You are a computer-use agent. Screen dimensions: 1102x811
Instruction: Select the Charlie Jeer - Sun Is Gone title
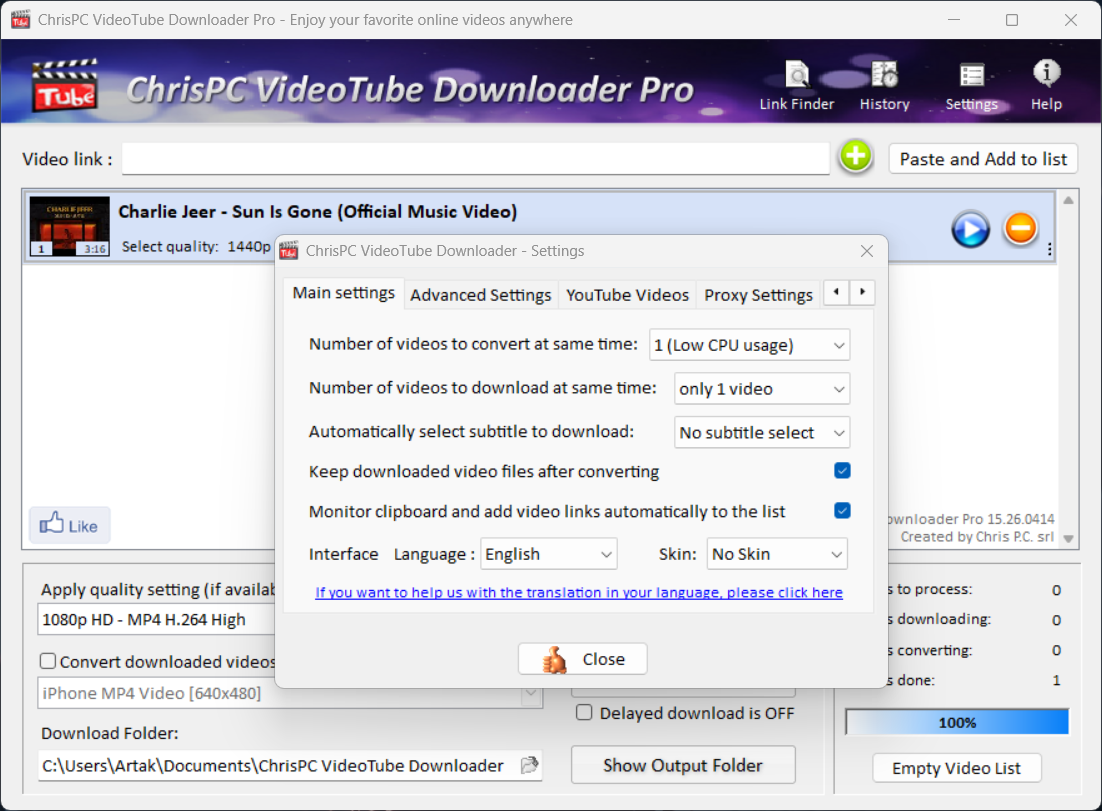(x=318, y=212)
